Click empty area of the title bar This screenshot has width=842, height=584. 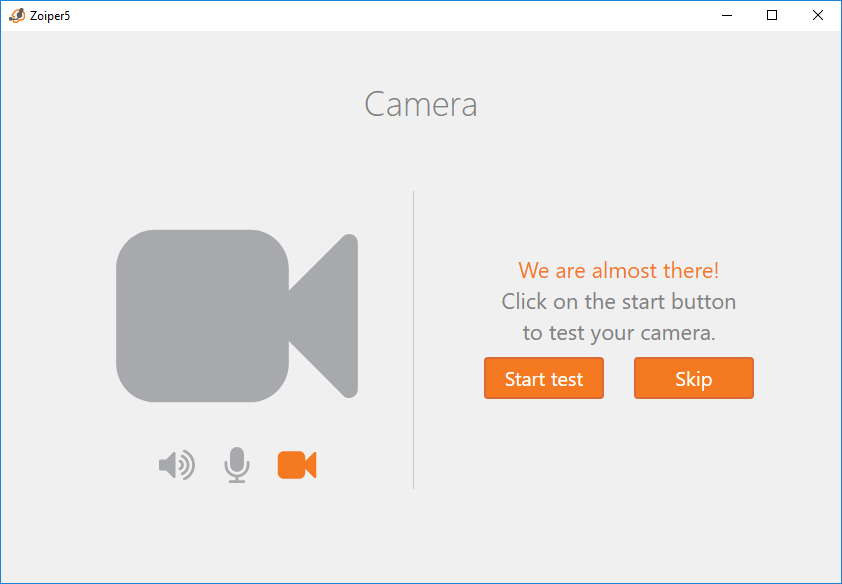point(400,15)
